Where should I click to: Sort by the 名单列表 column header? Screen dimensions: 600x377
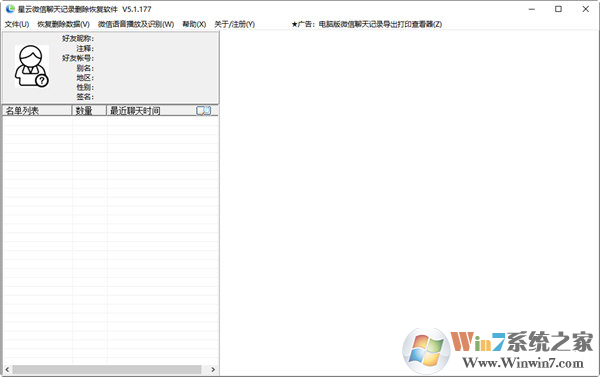coord(37,111)
